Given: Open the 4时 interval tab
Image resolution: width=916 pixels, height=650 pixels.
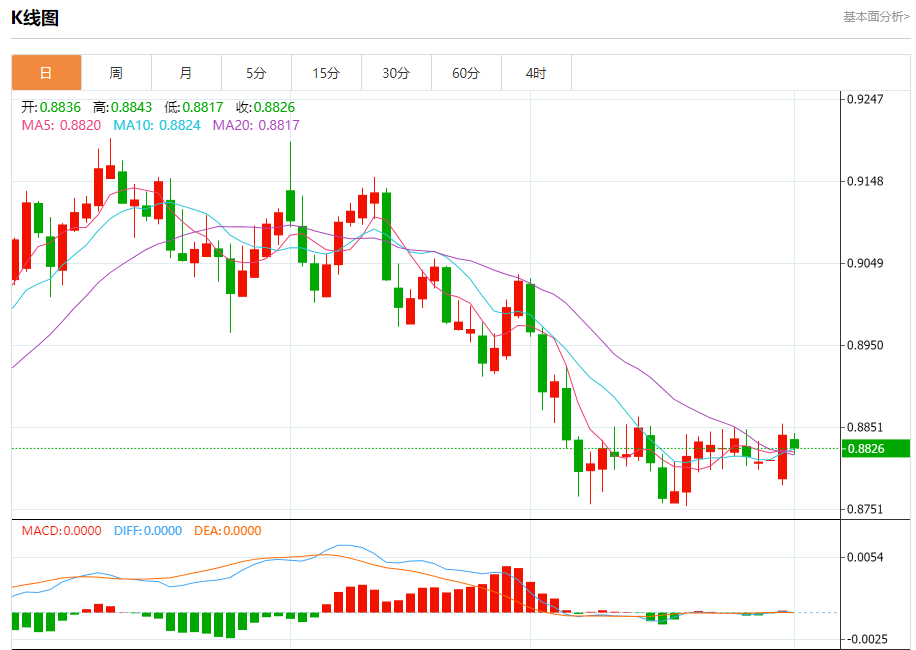Looking at the screenshot, I should pos(536,73).
